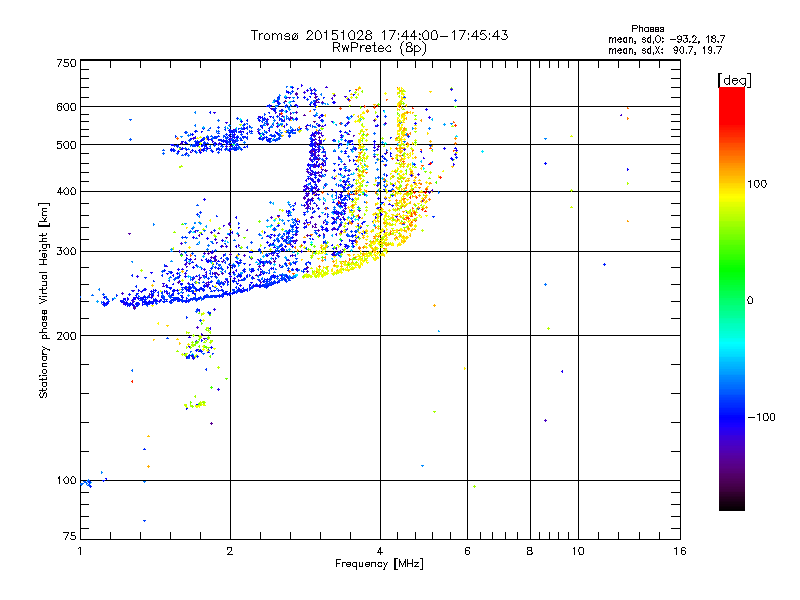Click the '1' x-axis tick label

coord(80,551)
